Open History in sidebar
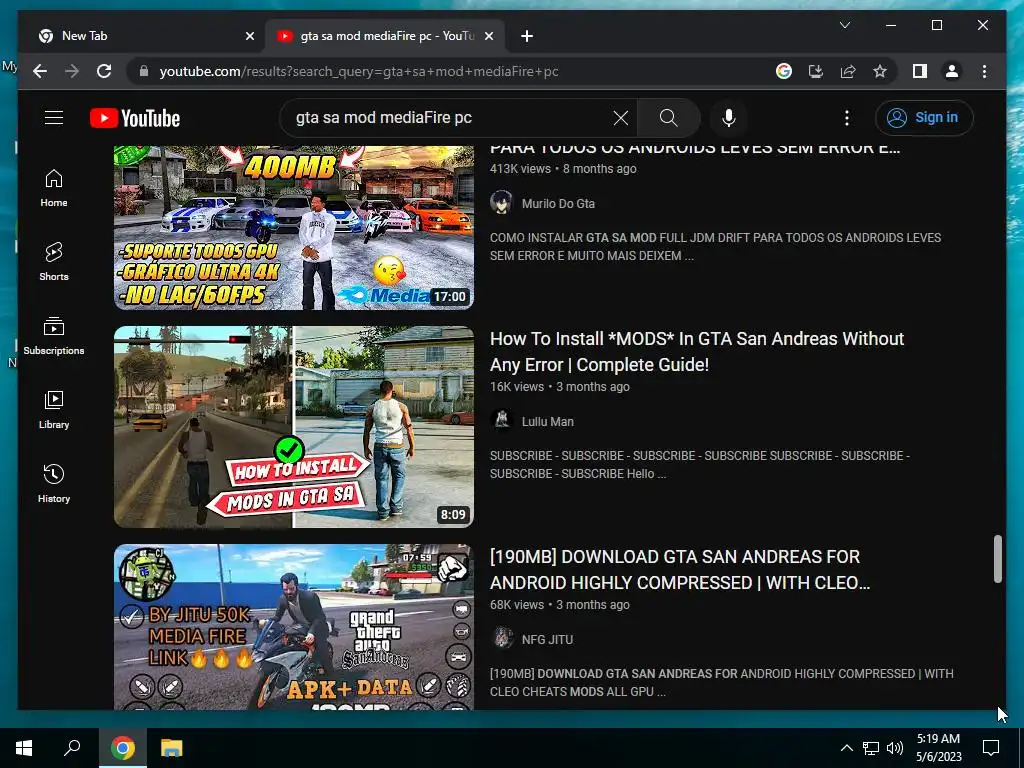Viewport: 1024px width, 768px height. pos(54,483)
